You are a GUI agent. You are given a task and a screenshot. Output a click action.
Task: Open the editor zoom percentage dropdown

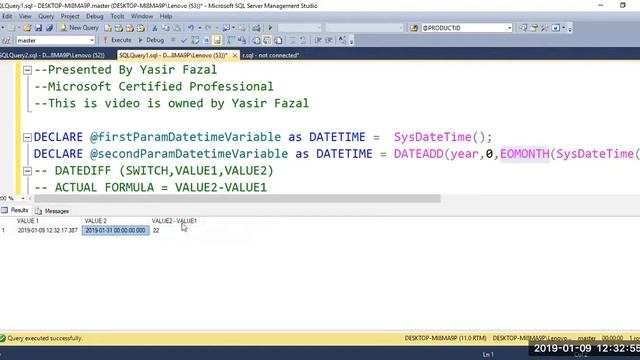click(x=23, y=198)
